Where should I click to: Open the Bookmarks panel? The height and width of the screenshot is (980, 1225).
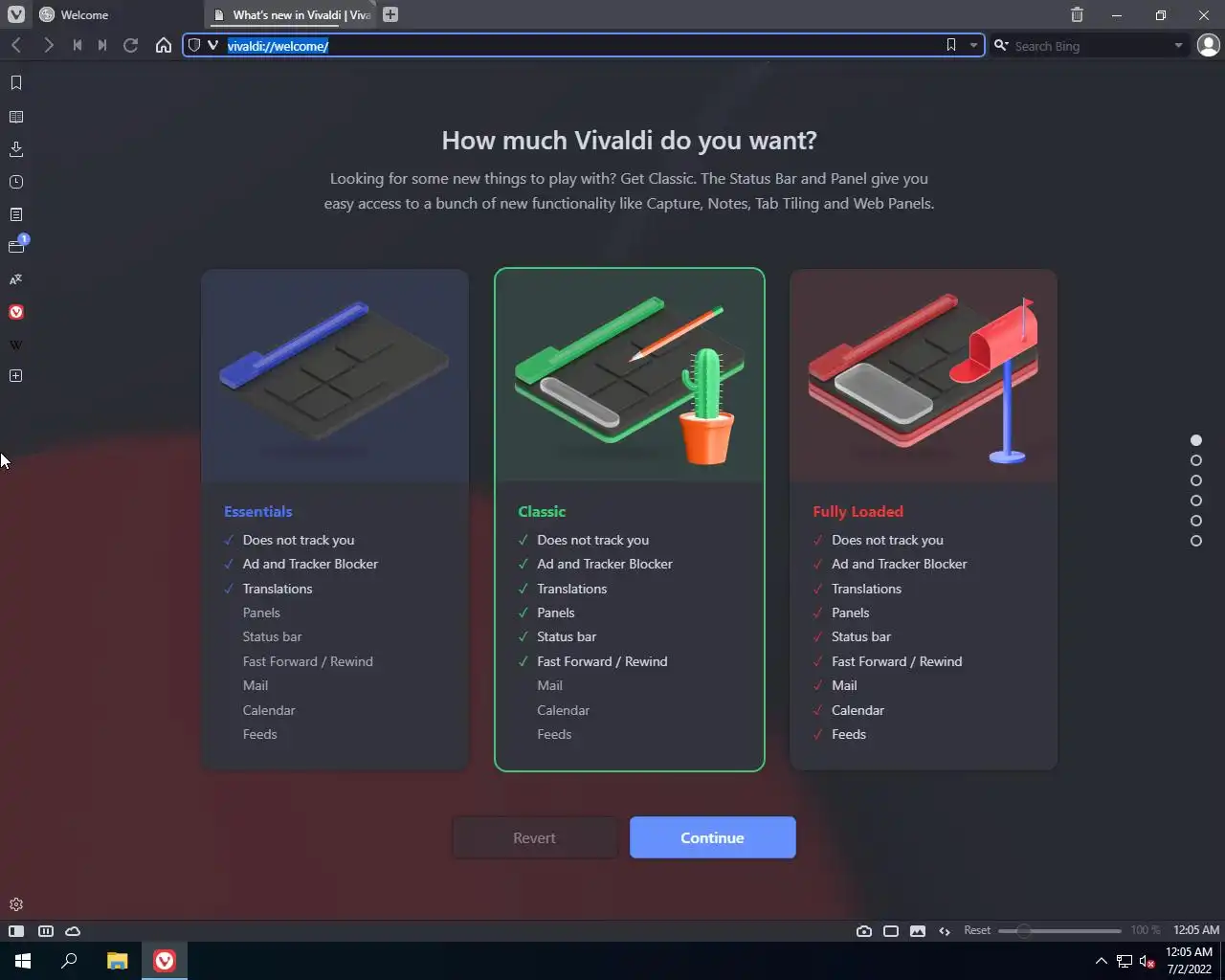(16, 83)
